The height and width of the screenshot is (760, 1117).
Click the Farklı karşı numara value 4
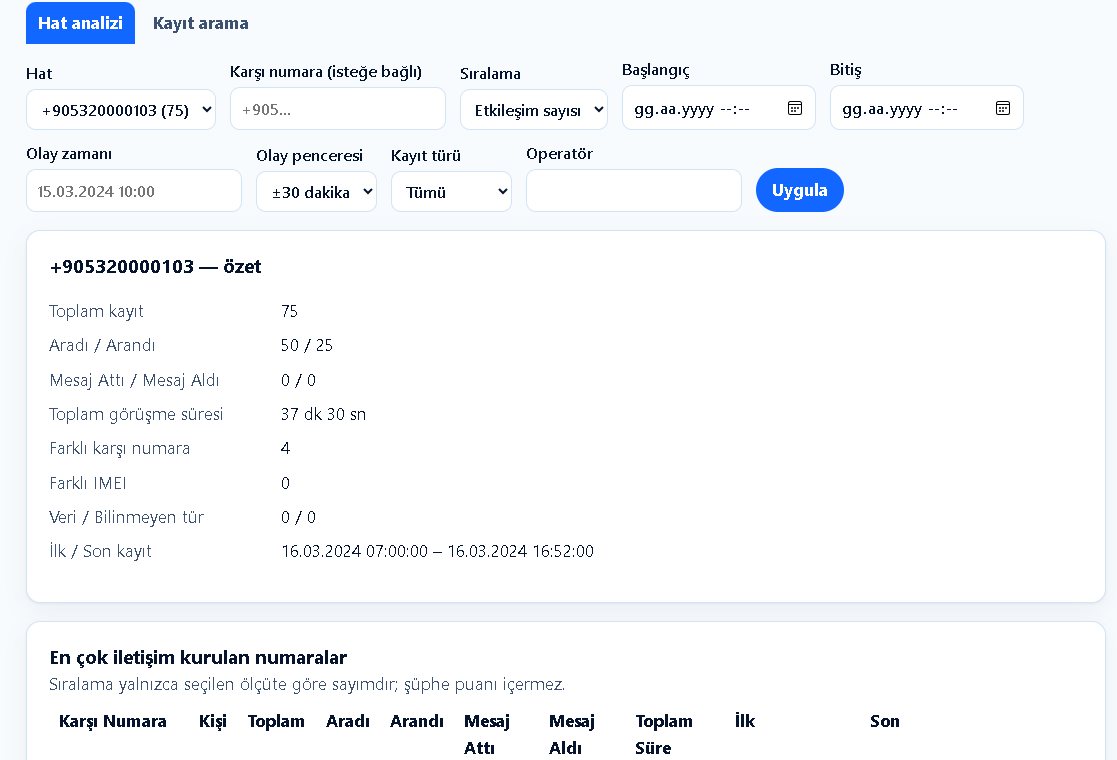click(x=286, y=448)
